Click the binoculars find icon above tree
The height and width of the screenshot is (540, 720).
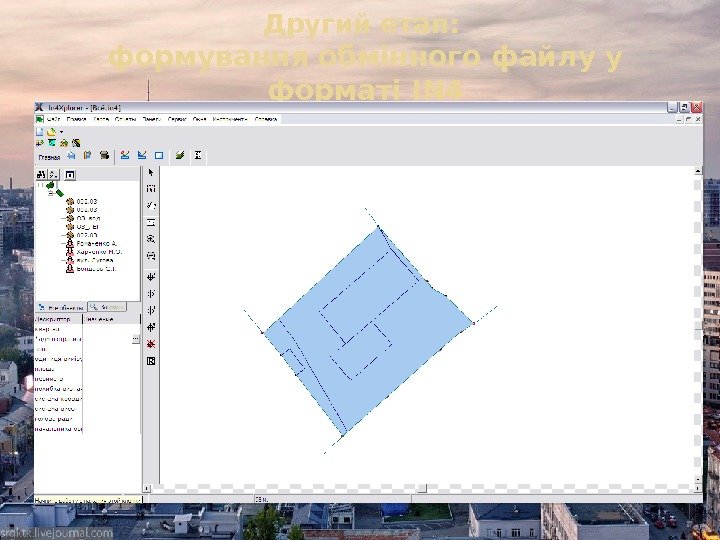(41, 174)
